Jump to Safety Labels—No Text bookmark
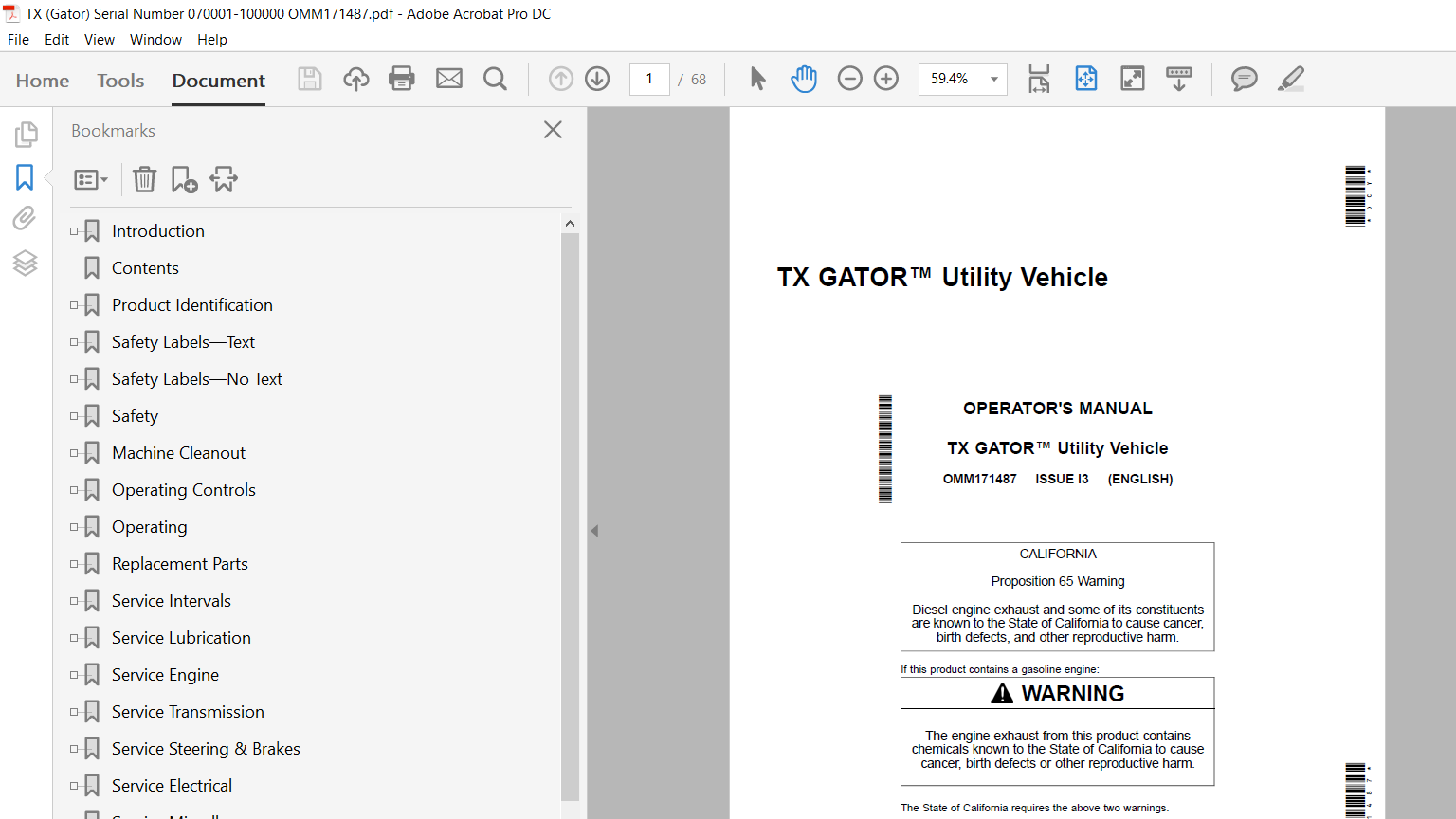 pos(197,379)
